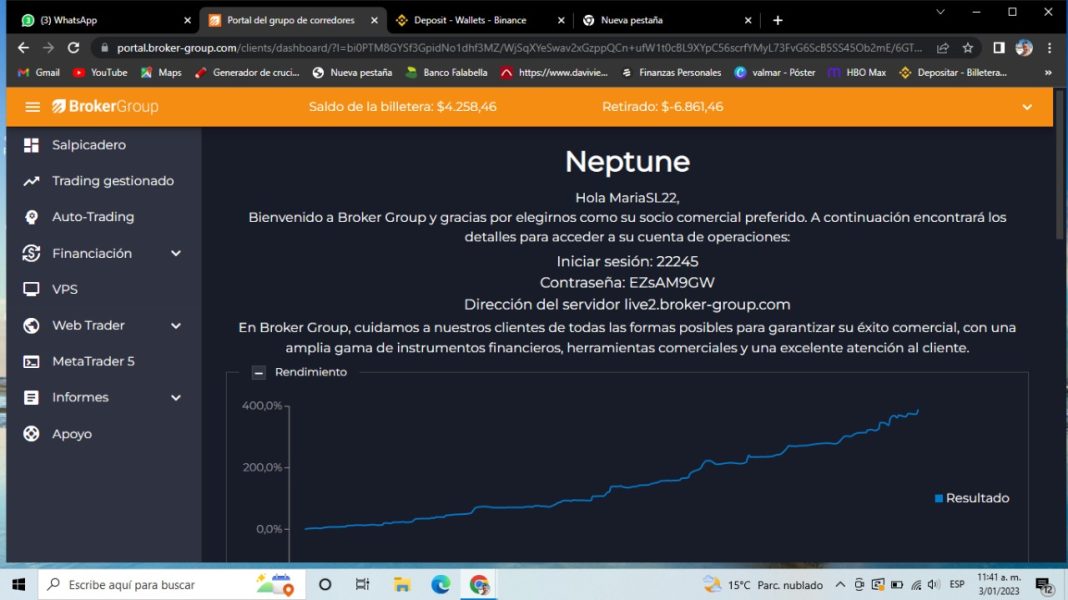Open the volume icon in system tray
Image resolution: width=1068 pixels, height=600 pixels.
pyautogui.click(x=934, y=584)
